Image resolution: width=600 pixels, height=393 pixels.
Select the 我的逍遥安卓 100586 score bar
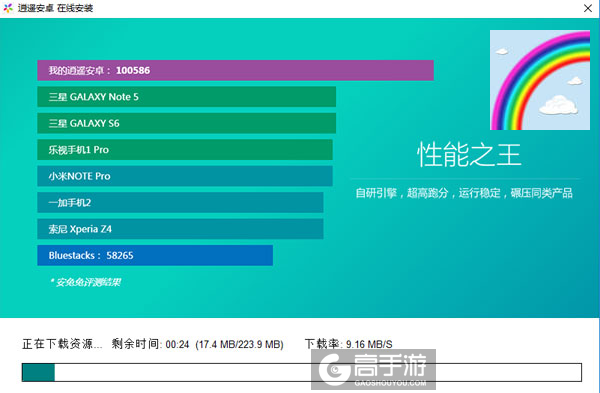(235, 70)
